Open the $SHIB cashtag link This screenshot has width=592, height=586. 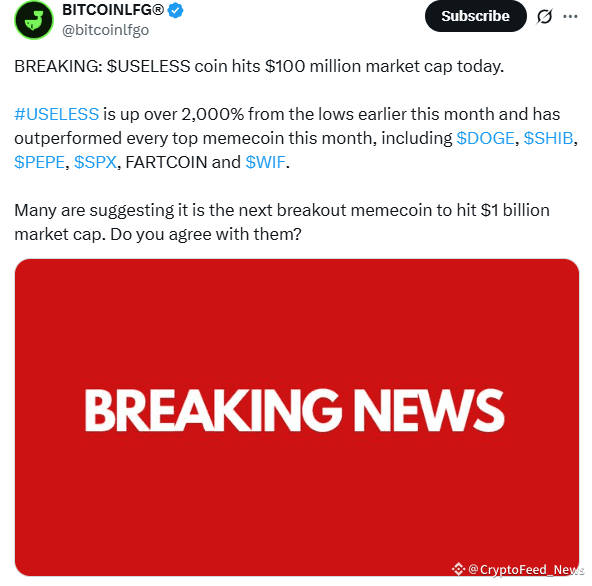548,138
